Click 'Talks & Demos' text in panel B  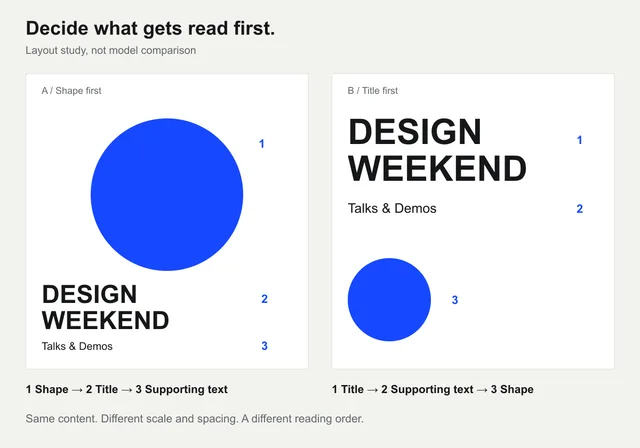pyautogui.click(x=392, y=208)
